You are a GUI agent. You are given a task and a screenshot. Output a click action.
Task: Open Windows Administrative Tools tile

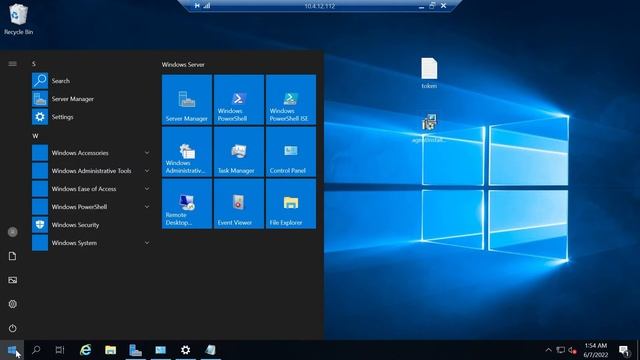187,151
